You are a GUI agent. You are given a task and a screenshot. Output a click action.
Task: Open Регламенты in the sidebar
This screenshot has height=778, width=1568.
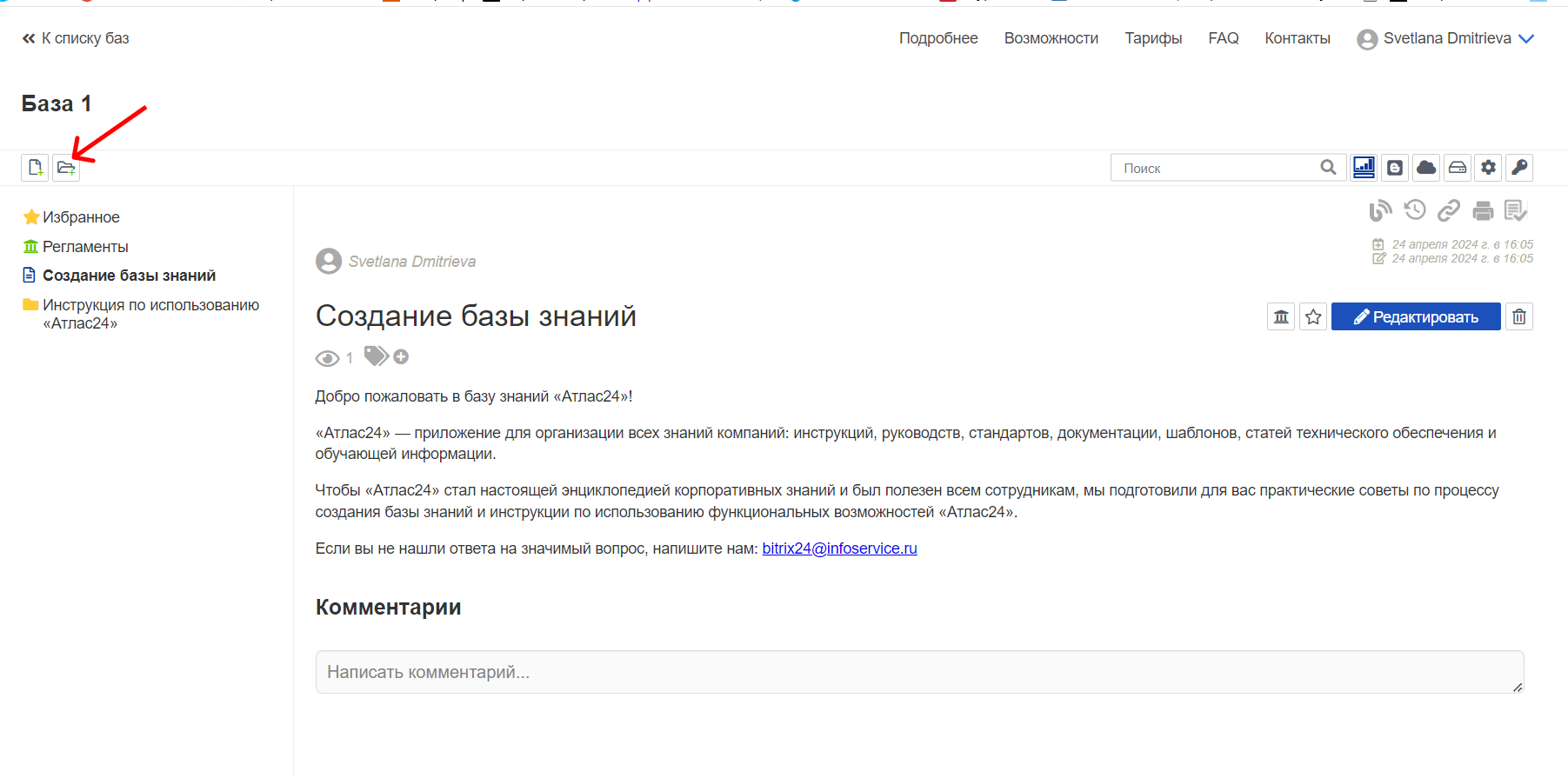[x=85, y=247]
